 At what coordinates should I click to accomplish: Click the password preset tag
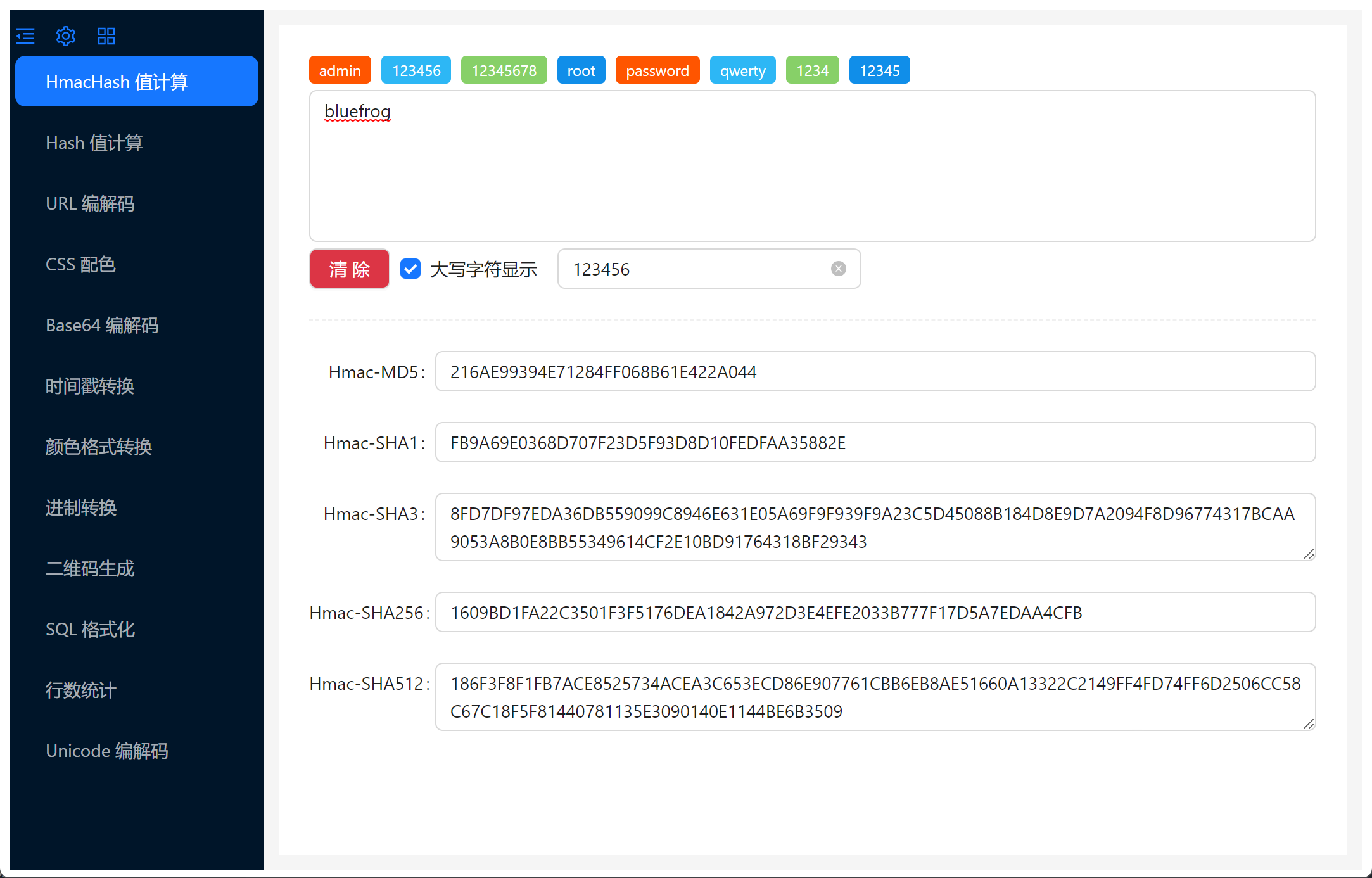(657, 70)
